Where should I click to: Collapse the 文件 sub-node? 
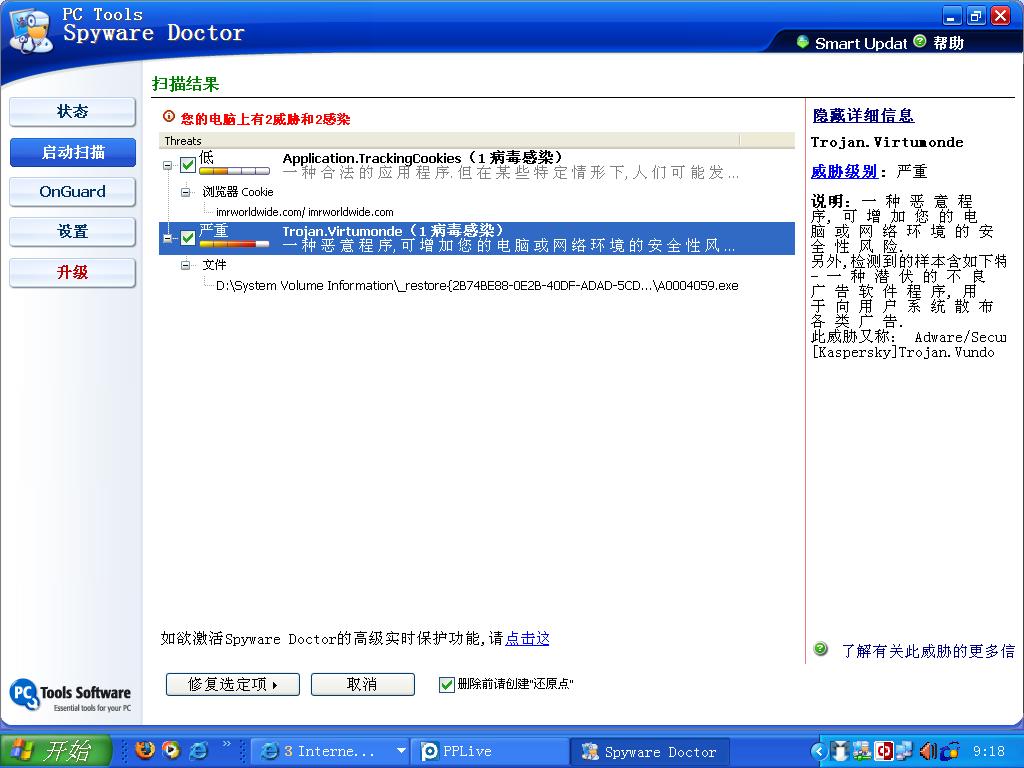pyautogui.click(x=186, y=264)
